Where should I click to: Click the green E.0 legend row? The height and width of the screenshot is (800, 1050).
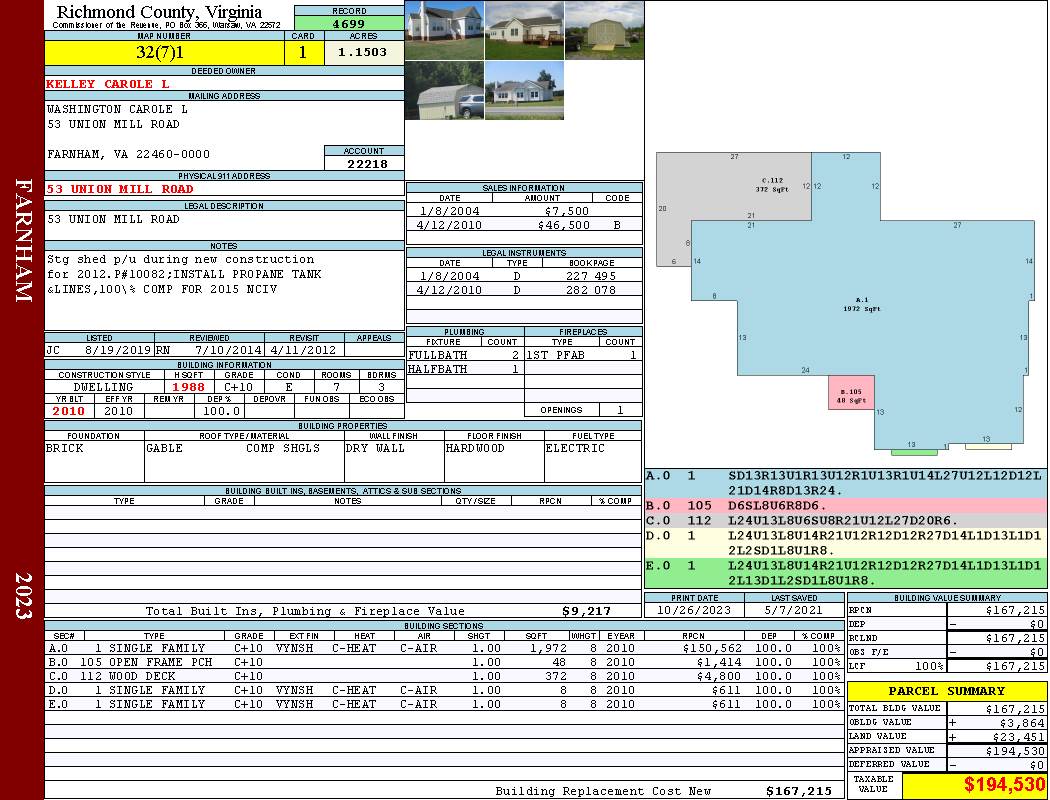[x=846, y=573]
